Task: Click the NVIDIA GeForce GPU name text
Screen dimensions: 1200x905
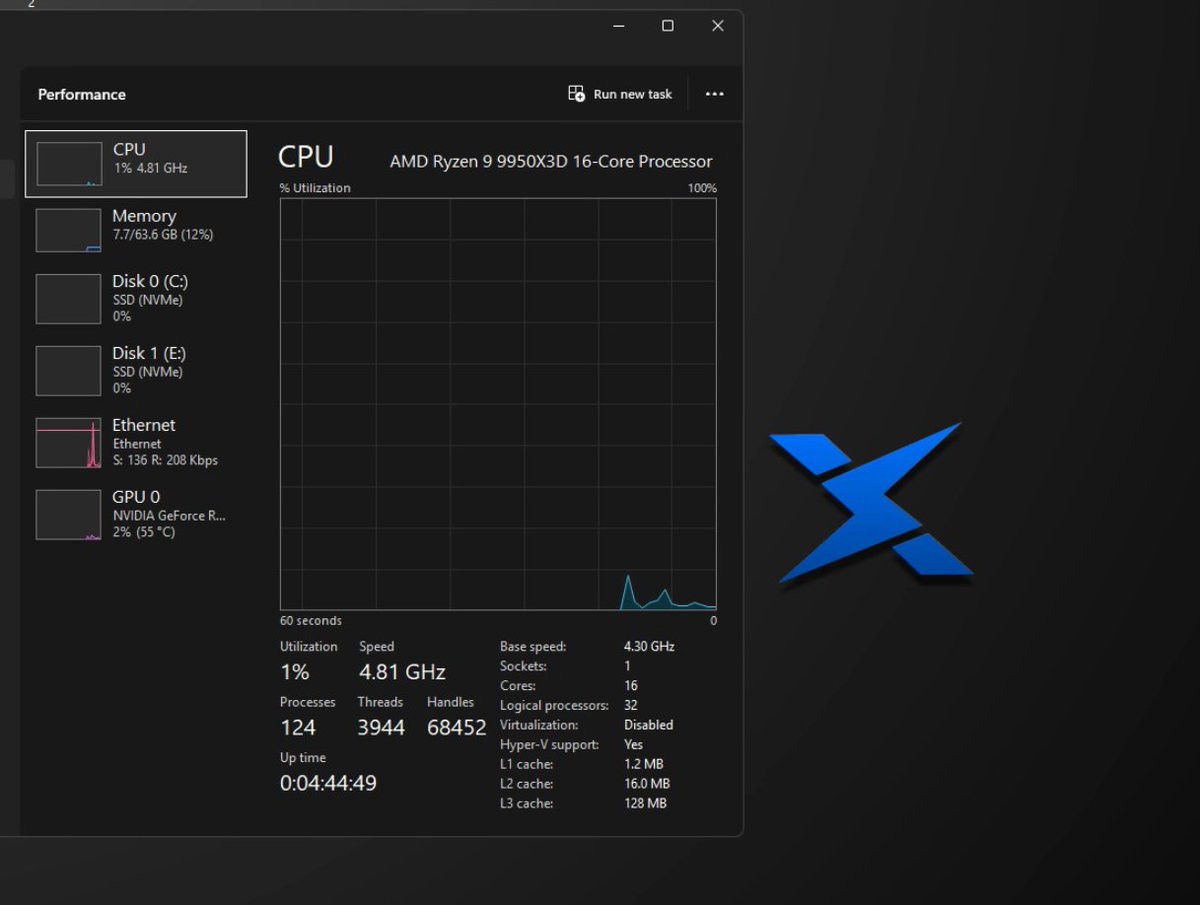Action: 169,516
